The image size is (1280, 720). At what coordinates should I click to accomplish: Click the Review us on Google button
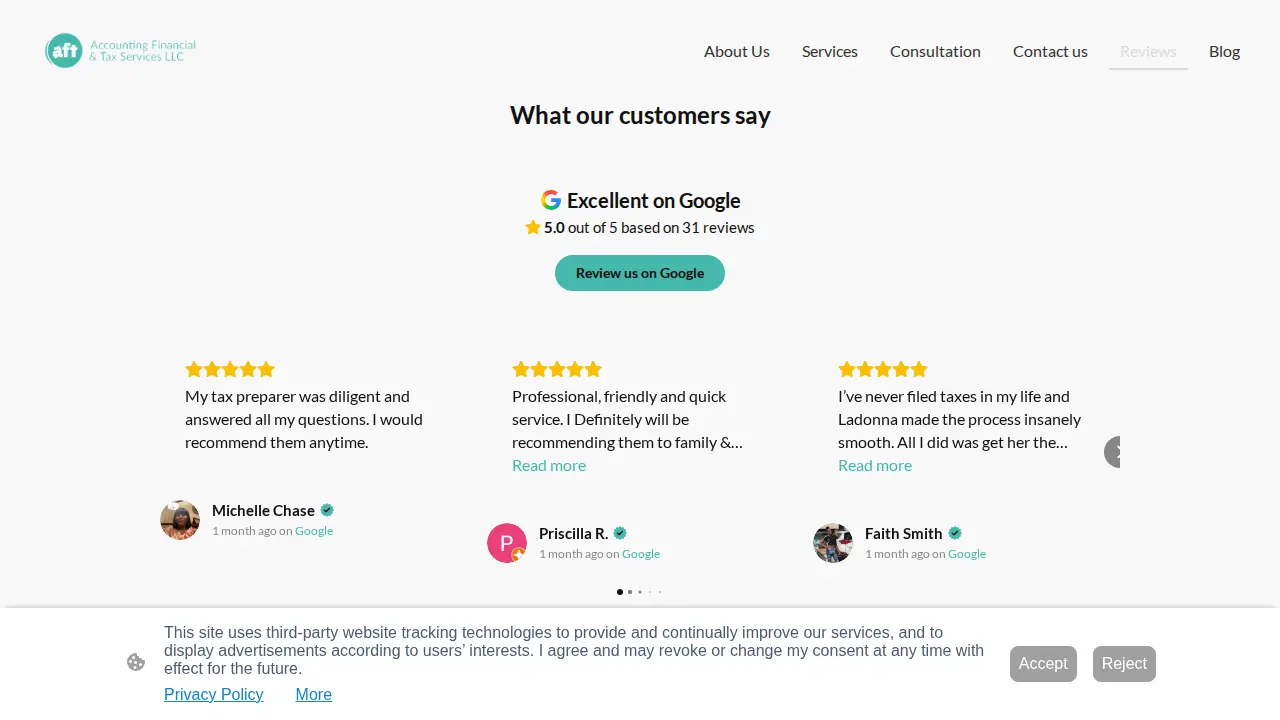tap(640, 273)
